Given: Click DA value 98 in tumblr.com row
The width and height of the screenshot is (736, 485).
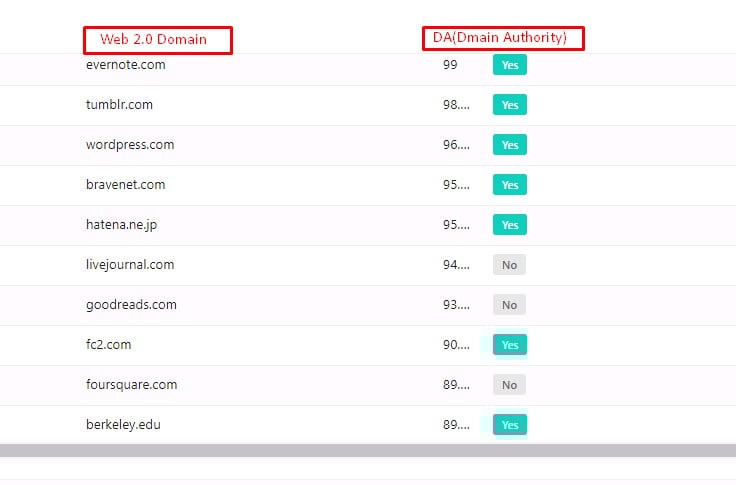Looking at the screenshot, I should tap(456, 105).
